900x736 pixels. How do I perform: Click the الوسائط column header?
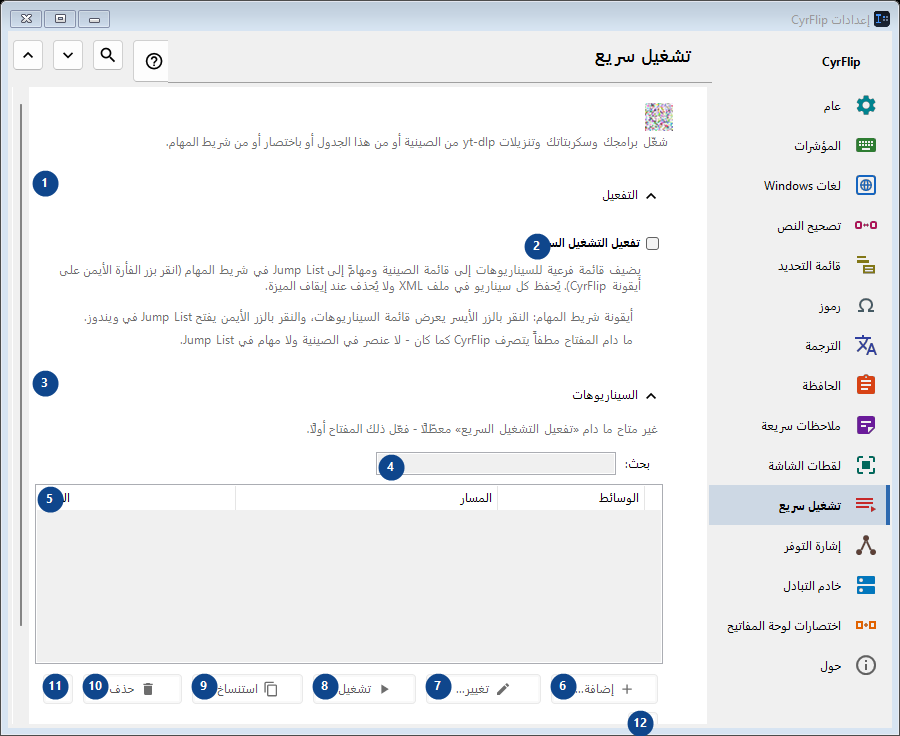click(571, 498)
